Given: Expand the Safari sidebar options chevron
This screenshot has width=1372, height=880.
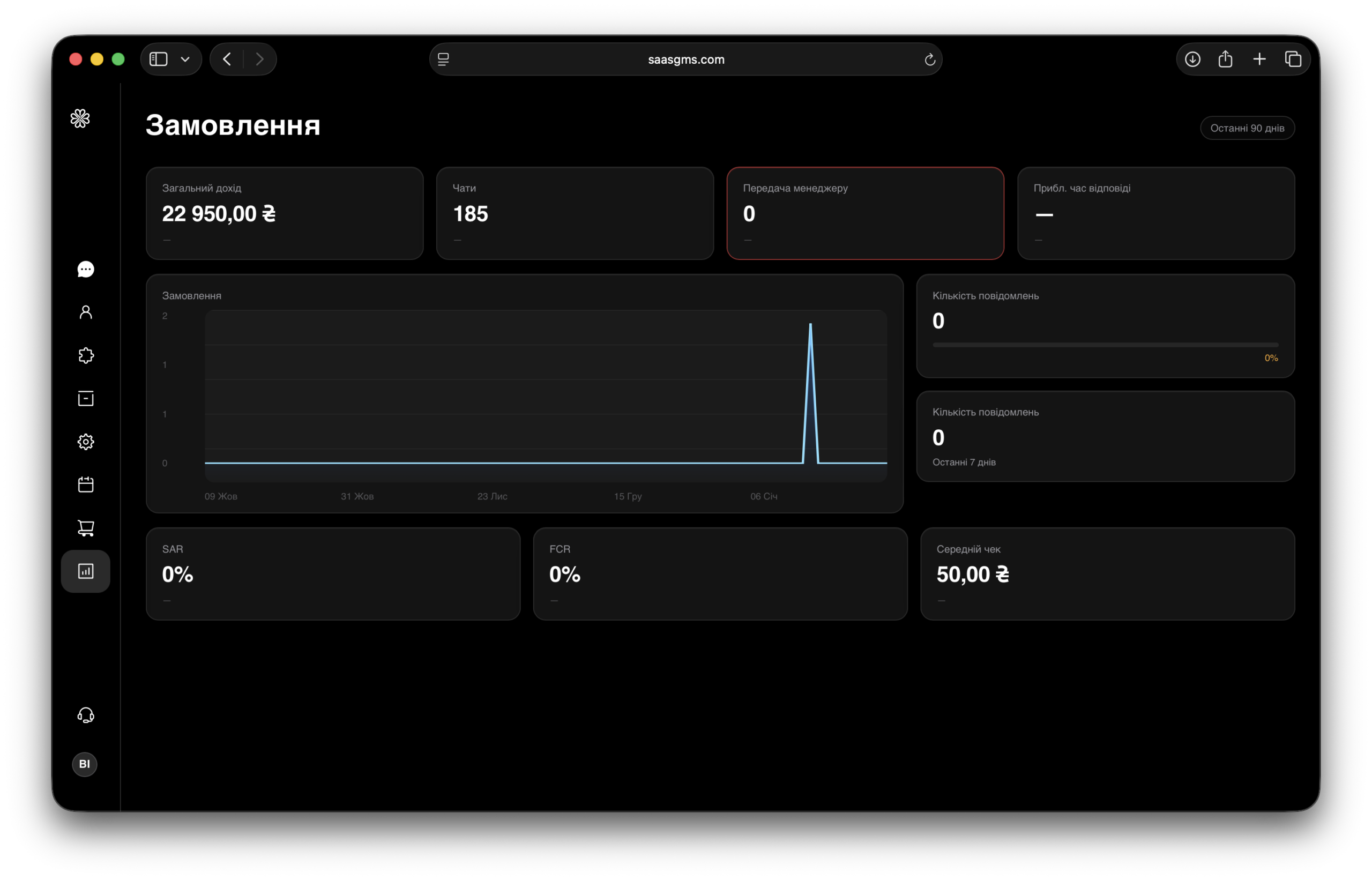Looking at the screenshot, I should point(185,59).
